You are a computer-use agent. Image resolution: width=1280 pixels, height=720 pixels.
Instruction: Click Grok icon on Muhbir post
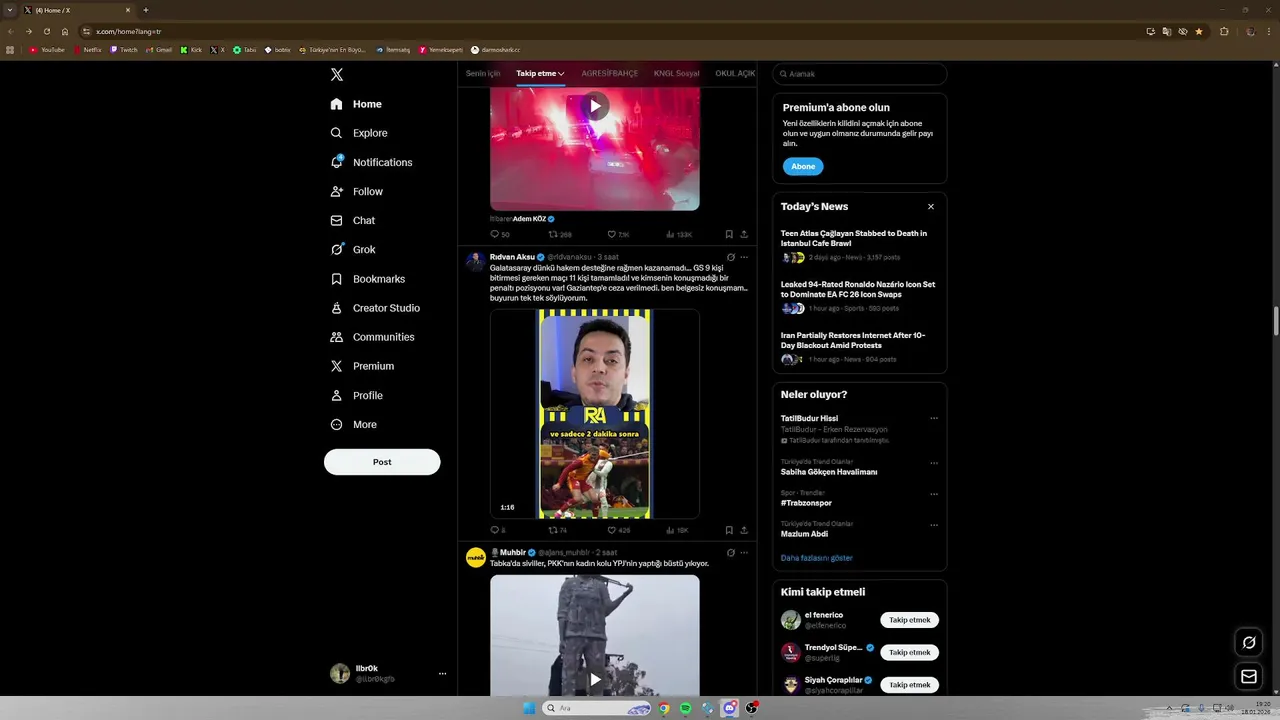tap(731, 552)
